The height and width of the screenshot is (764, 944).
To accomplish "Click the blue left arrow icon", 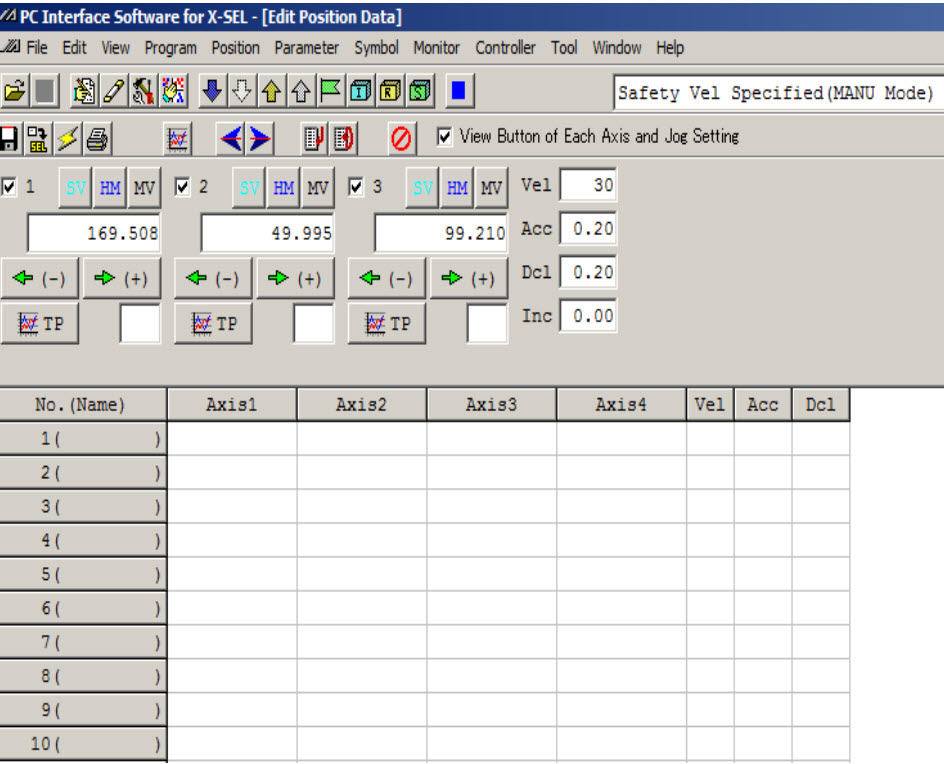I will (x=231, y=139).
